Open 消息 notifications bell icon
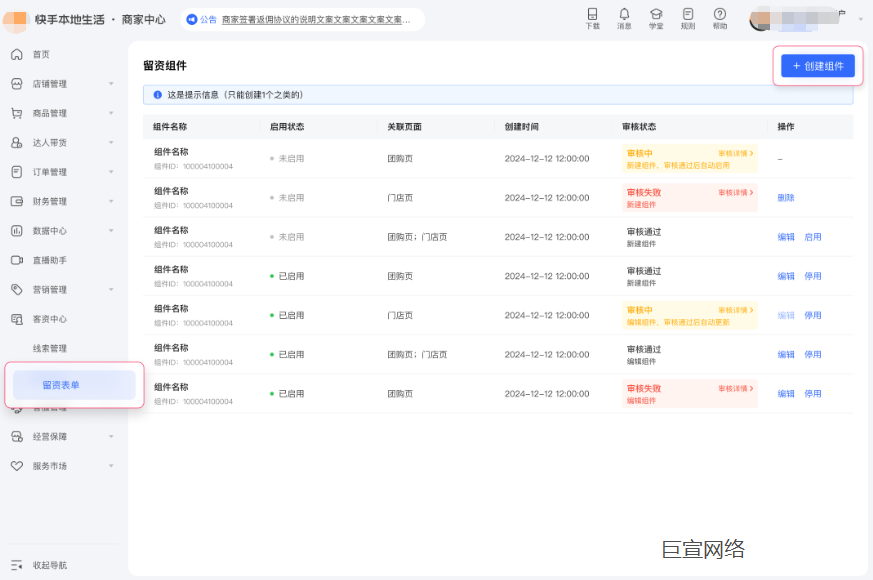Screen dimensions: 873x580 [x=624, y=15]
